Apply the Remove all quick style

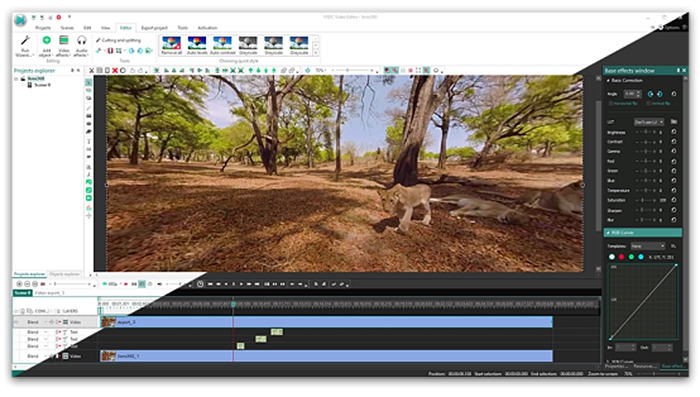(x=171, y=46)
